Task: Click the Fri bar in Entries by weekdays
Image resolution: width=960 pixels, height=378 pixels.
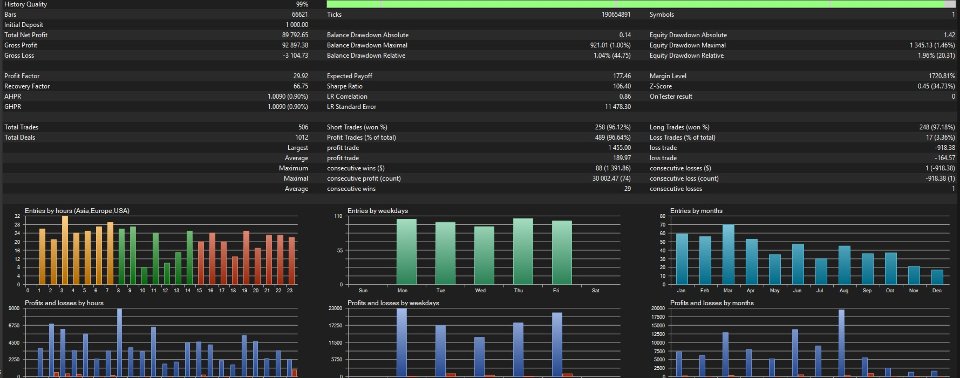Action: point(561,252)
